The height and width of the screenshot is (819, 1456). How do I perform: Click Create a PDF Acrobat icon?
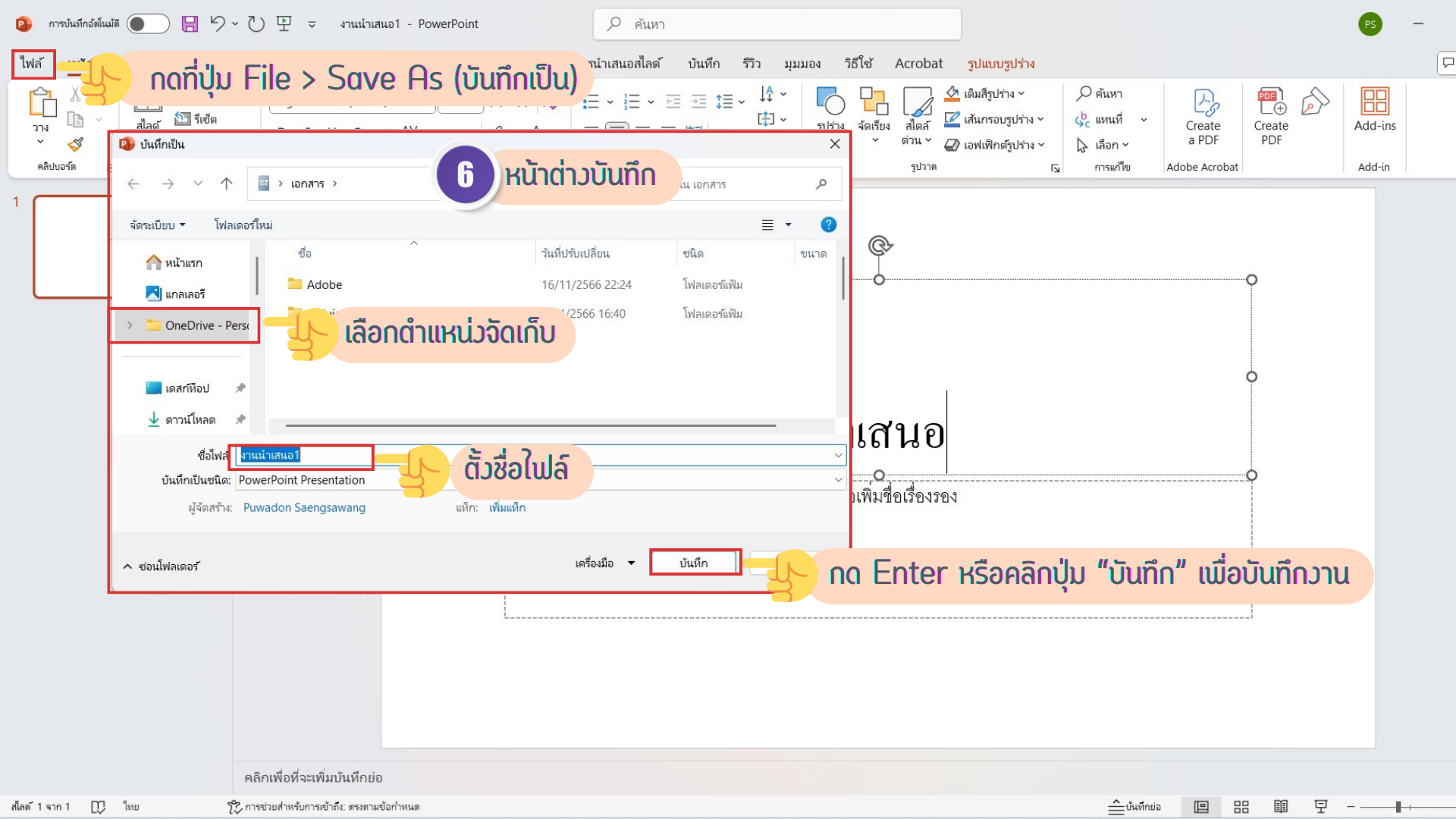[1203, 116]
